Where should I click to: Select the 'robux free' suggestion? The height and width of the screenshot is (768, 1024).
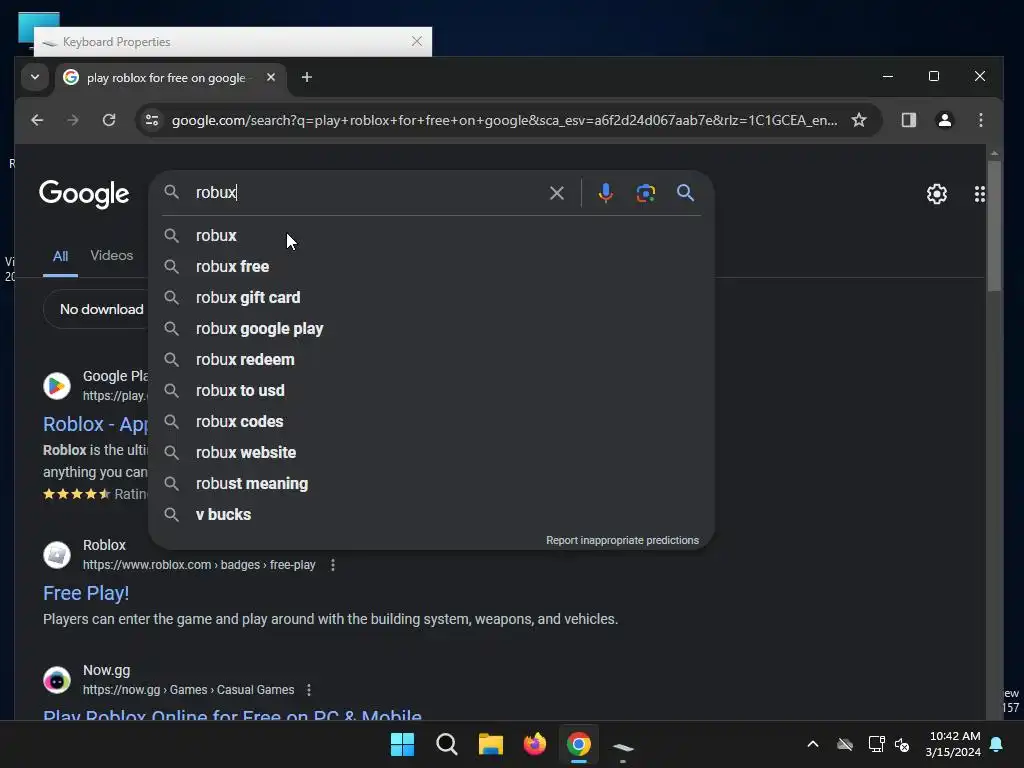coord(431,266)
